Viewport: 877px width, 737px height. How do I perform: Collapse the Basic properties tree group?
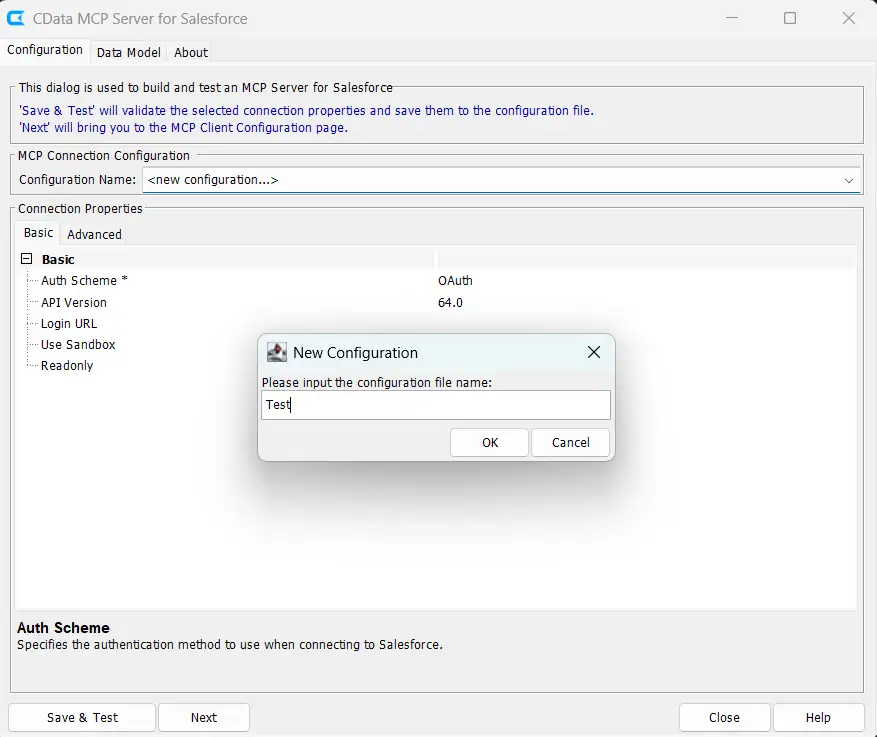tap(27, 259)
